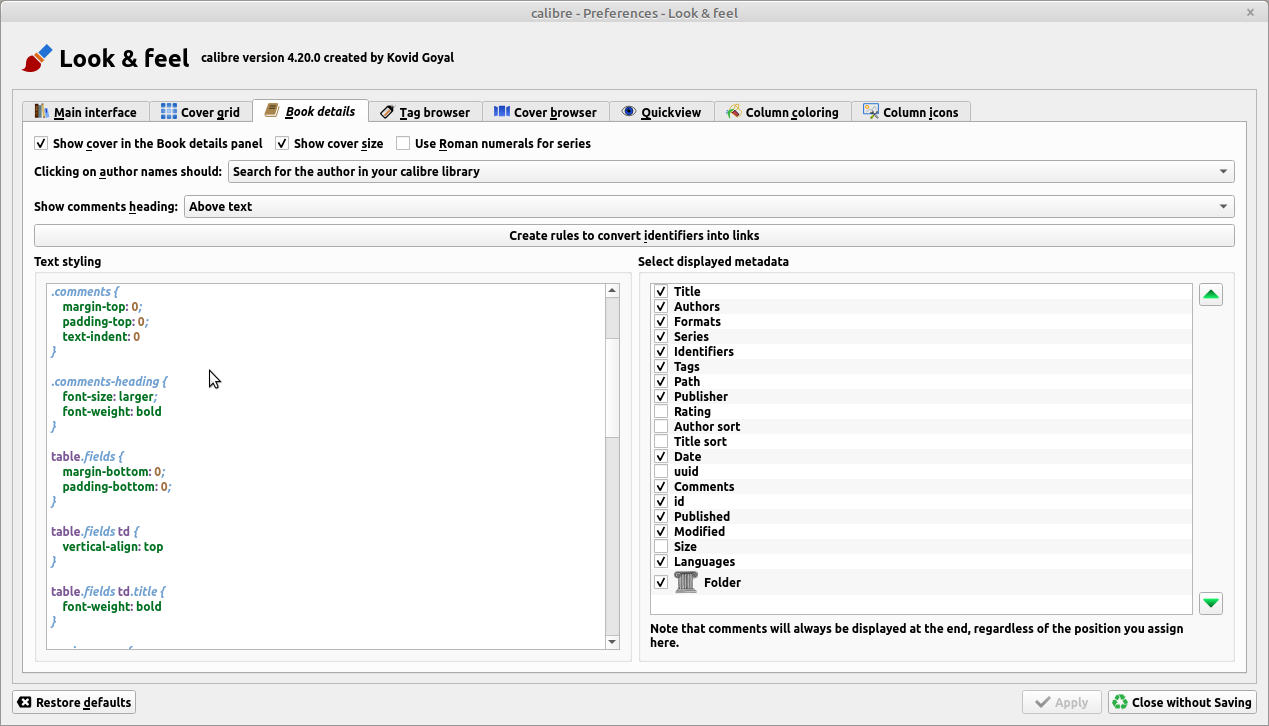Click the Text styling scrollbar down arrow
This screenshot has width=1269, height=726.
point(613,642)
